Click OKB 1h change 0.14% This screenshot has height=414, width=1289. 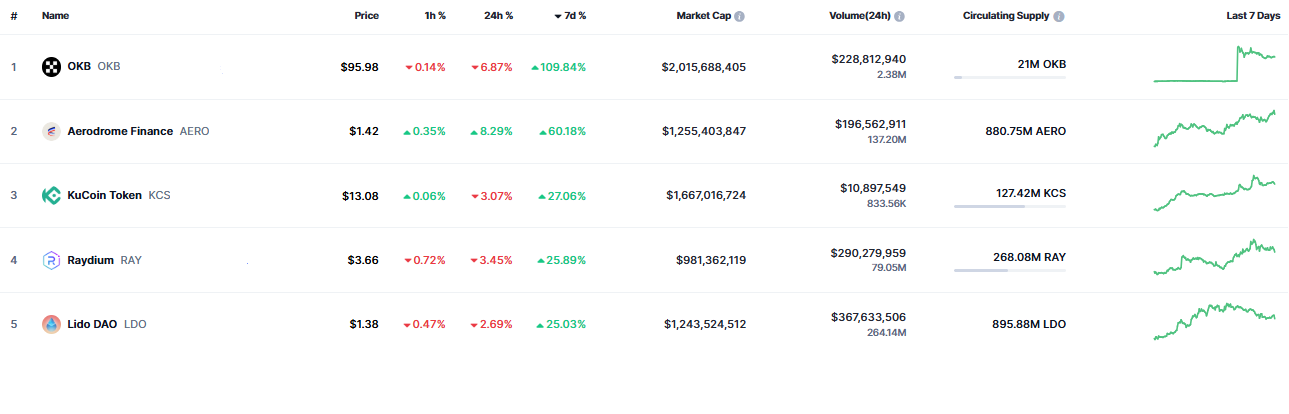click(x=426, y=67)
